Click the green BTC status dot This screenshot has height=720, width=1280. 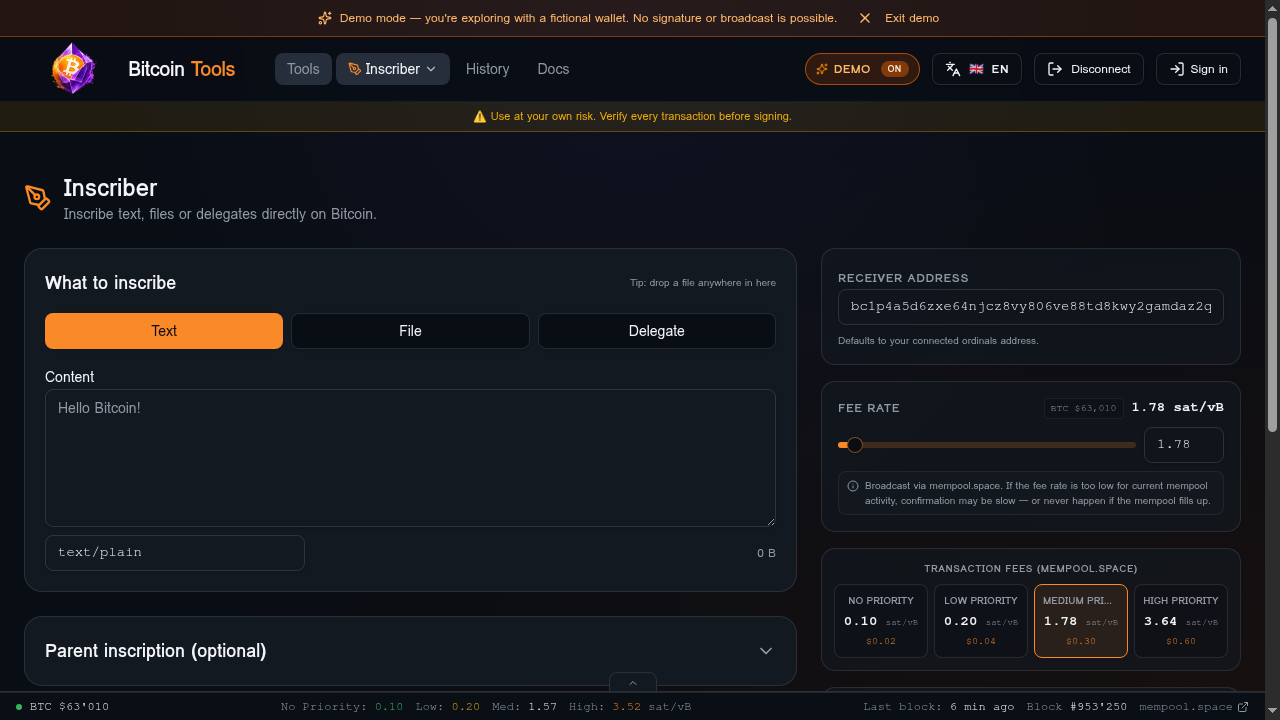coord(19,707)
